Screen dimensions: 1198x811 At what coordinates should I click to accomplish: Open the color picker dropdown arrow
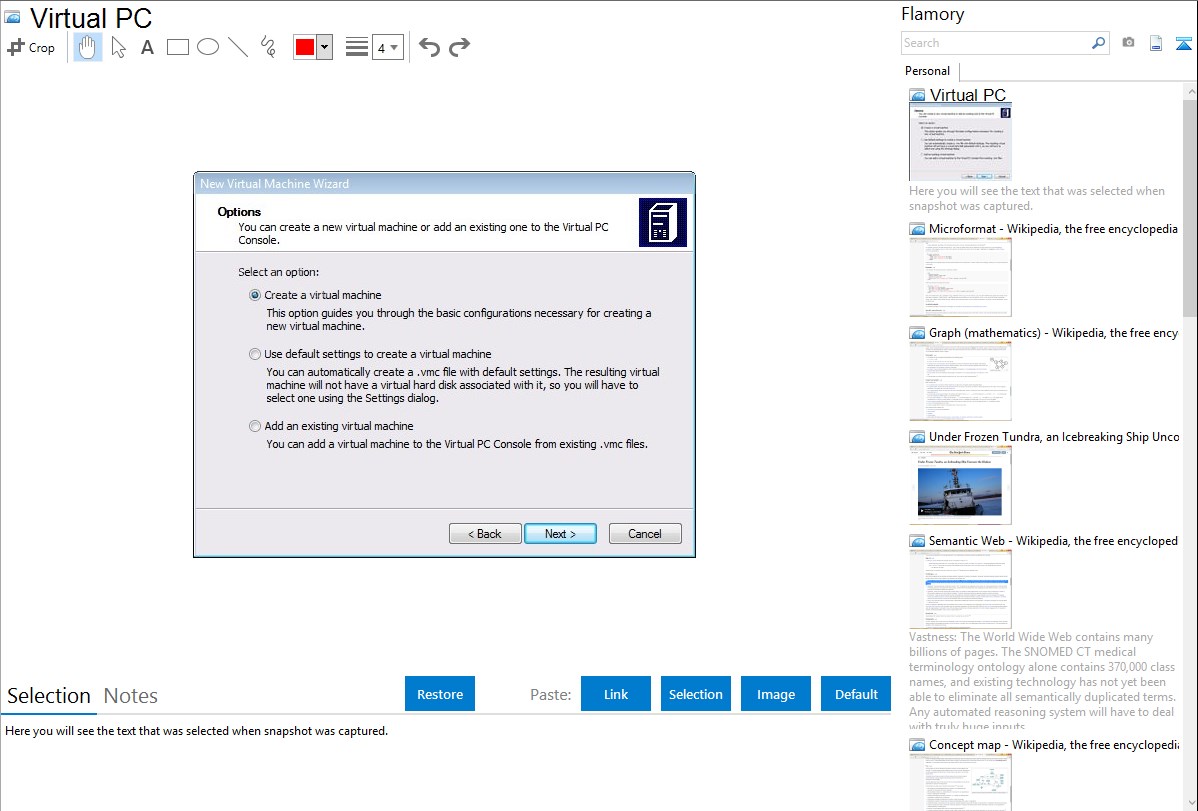click(x=325, y=47)
